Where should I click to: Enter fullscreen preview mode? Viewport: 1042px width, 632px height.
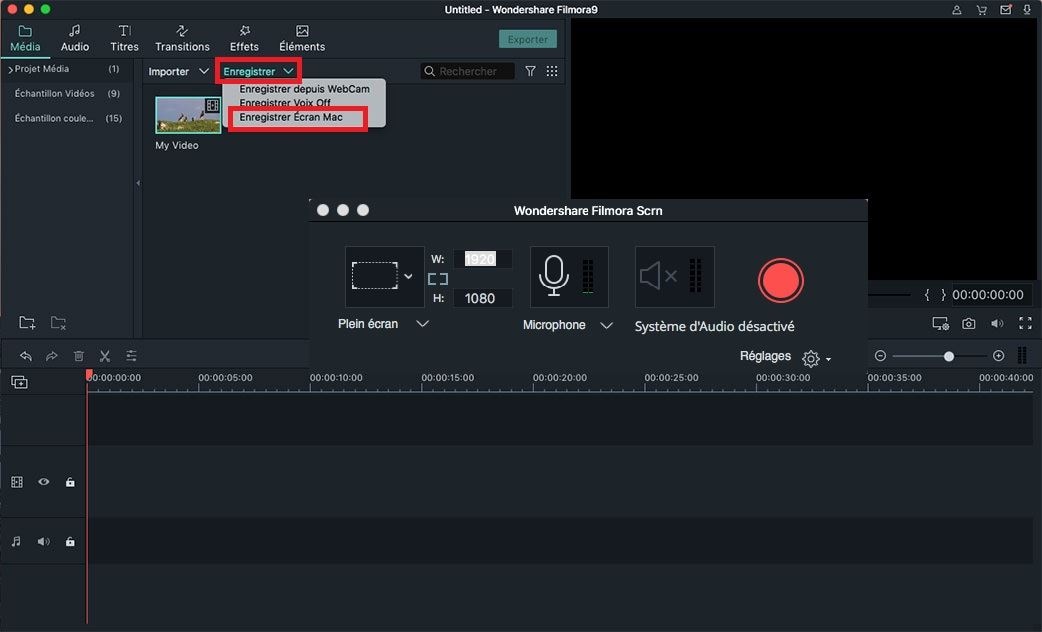coord(1025,324)
